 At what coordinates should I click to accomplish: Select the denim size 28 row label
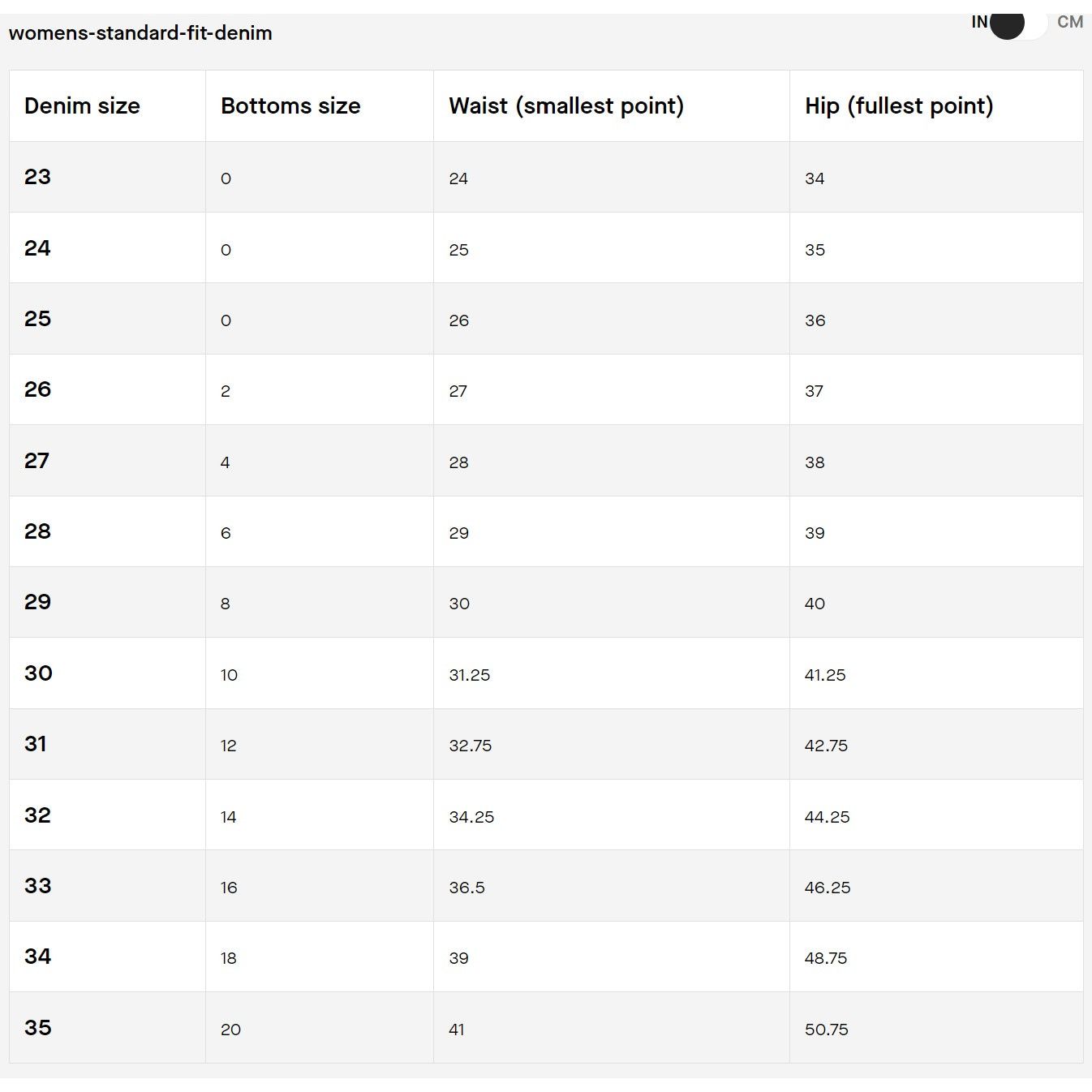(37, 531)
